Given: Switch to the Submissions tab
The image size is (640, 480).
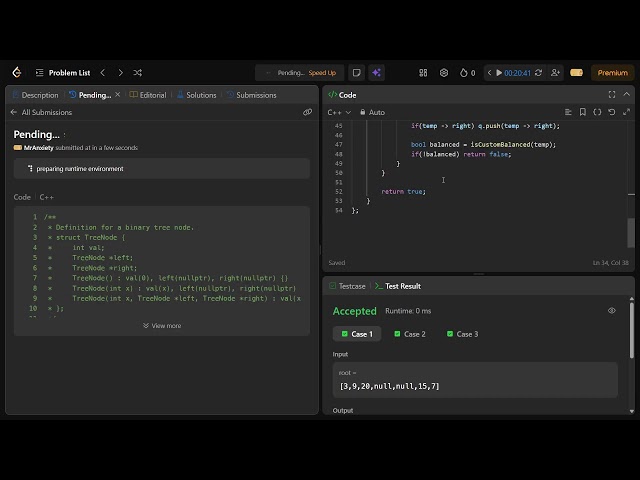Looking at the screenshot, I should click(x=251, y=95).
